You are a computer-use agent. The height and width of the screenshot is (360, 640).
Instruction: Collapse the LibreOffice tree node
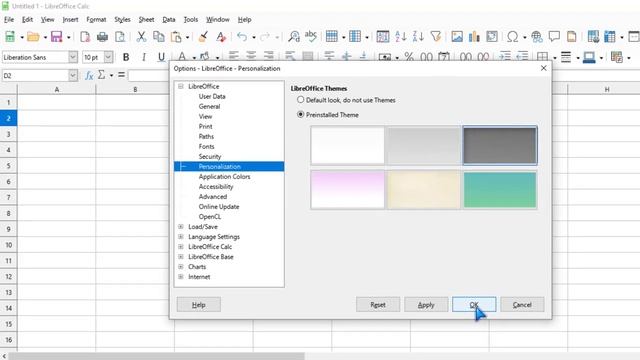(x=181, y=86)
